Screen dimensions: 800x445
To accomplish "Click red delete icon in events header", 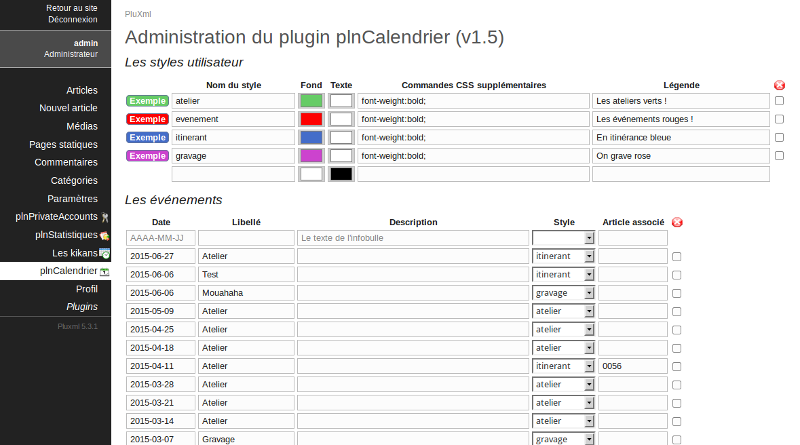I will (677, 222).
